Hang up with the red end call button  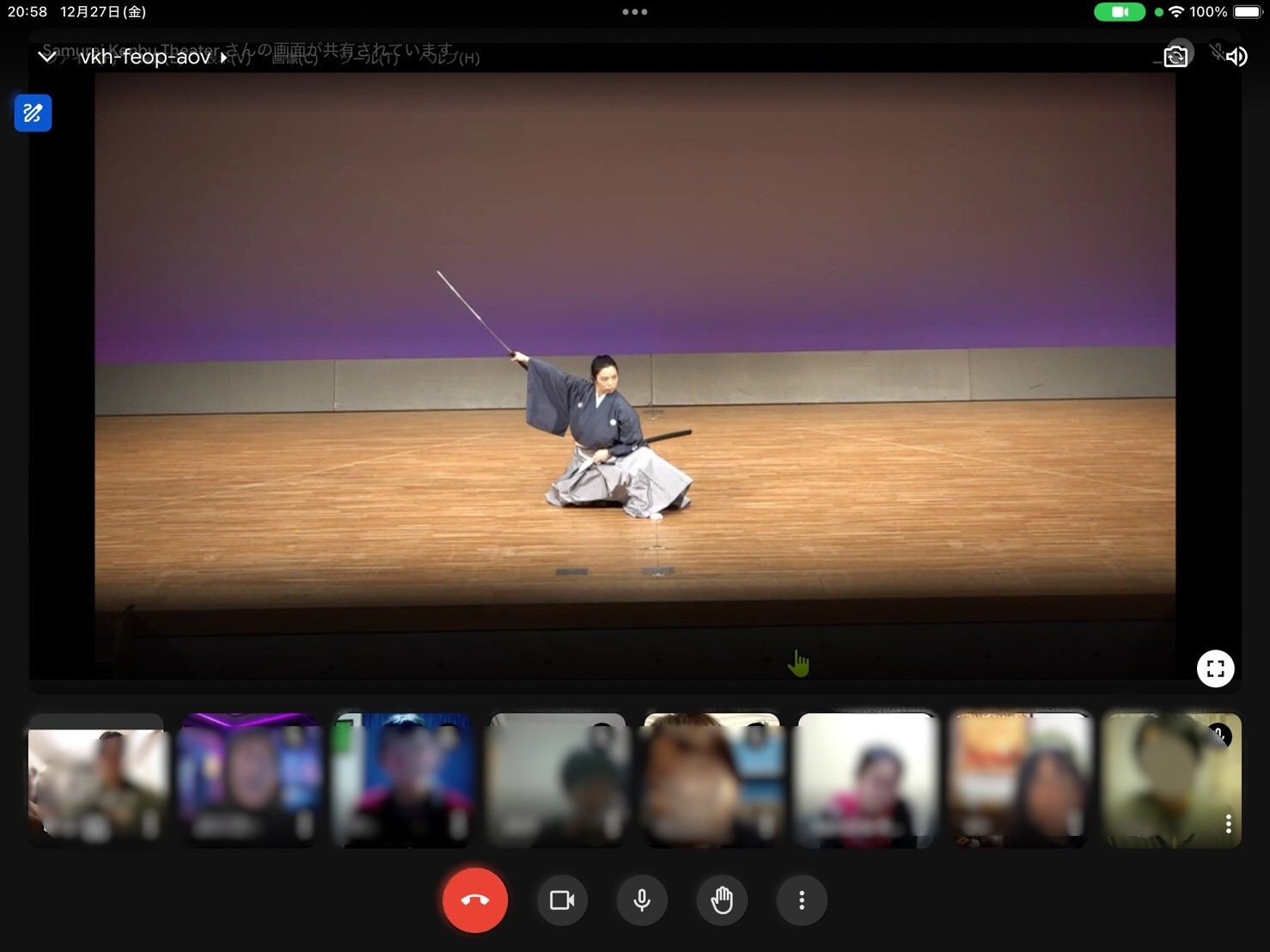[x=474, y=900]
